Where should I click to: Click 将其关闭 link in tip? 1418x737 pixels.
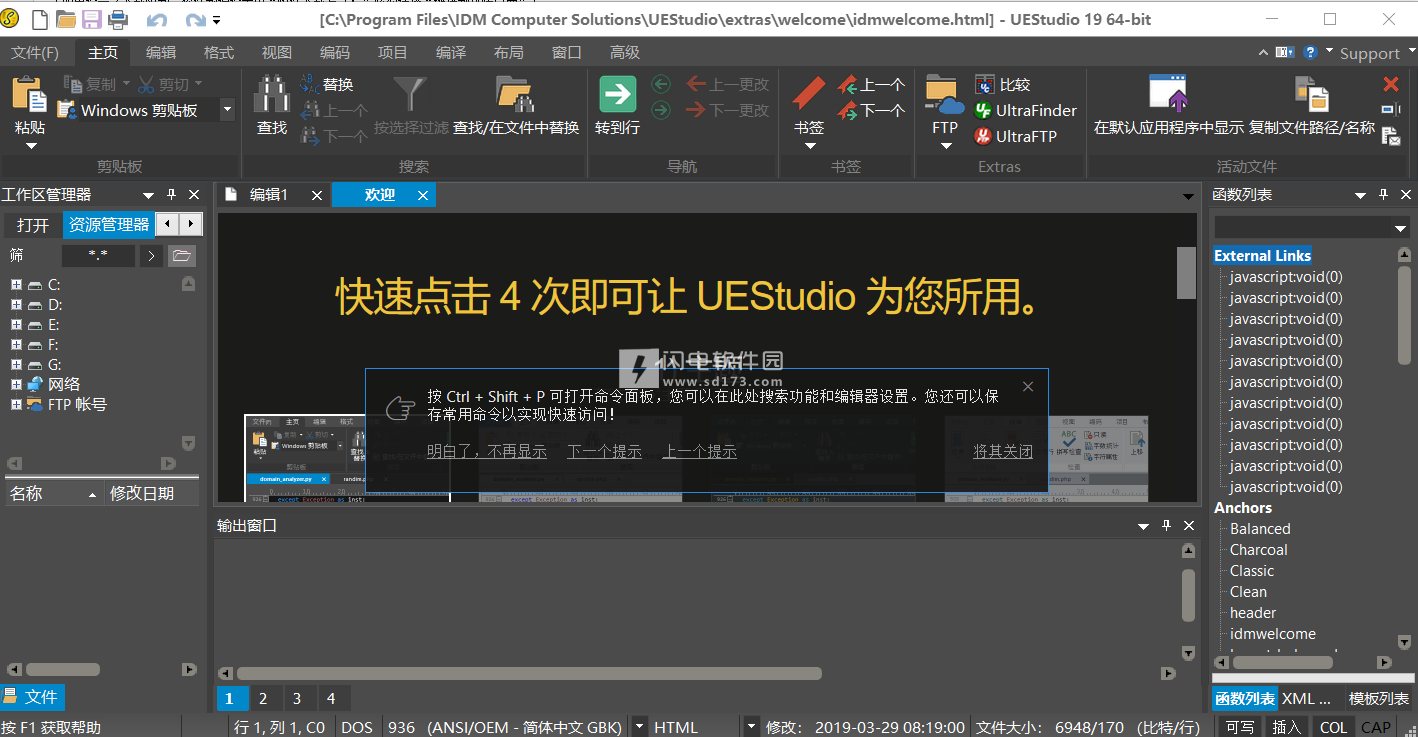pos(1004,452)
